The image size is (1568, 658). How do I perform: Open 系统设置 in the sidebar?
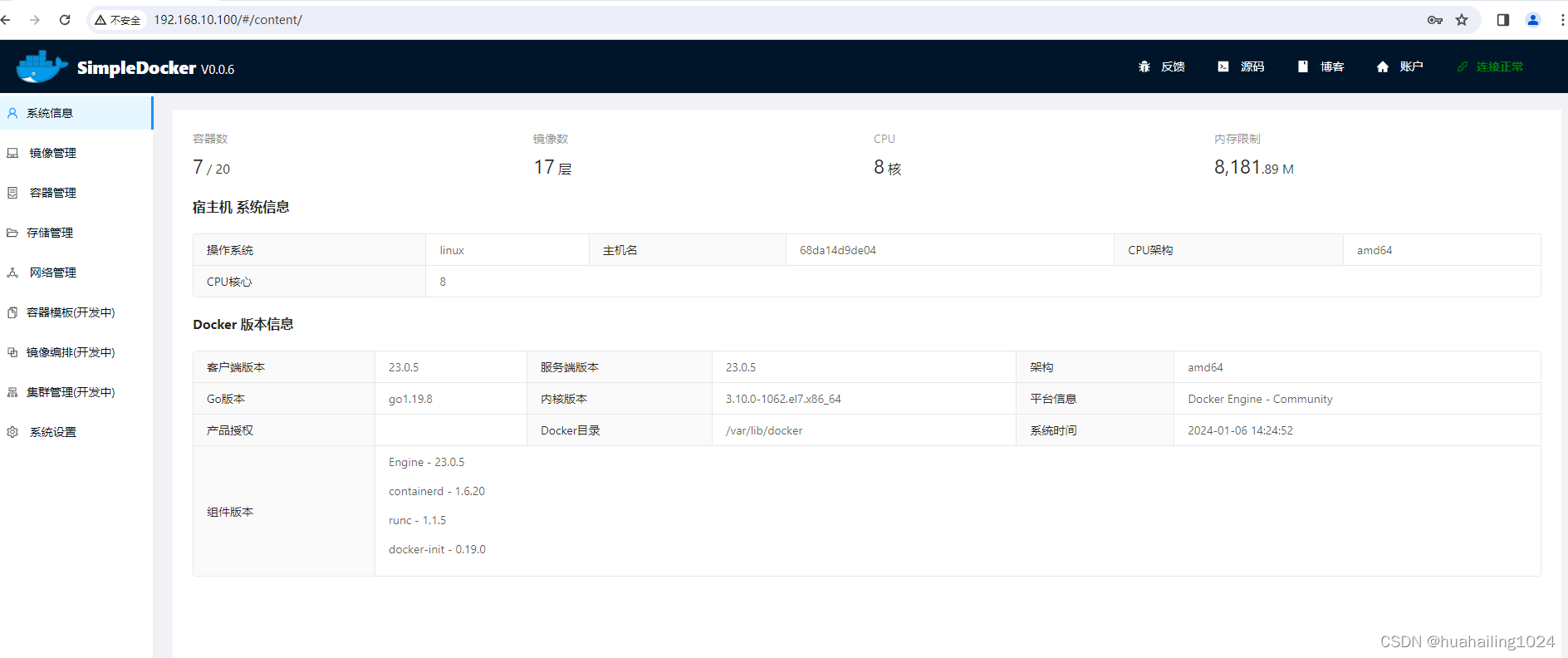pos(76,432)
